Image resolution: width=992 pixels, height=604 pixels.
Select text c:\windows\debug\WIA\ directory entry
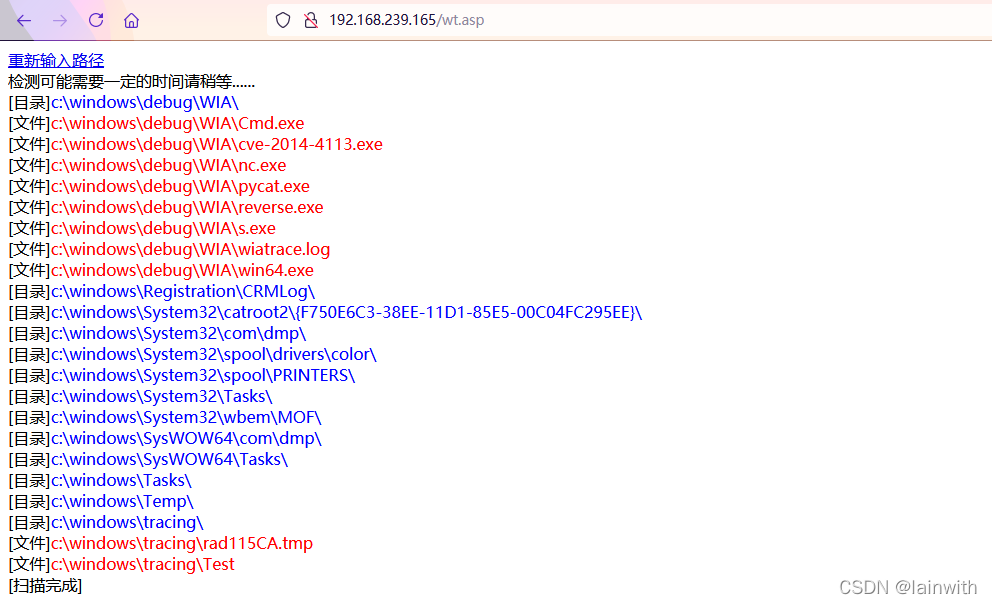click(x=145, y=102)
